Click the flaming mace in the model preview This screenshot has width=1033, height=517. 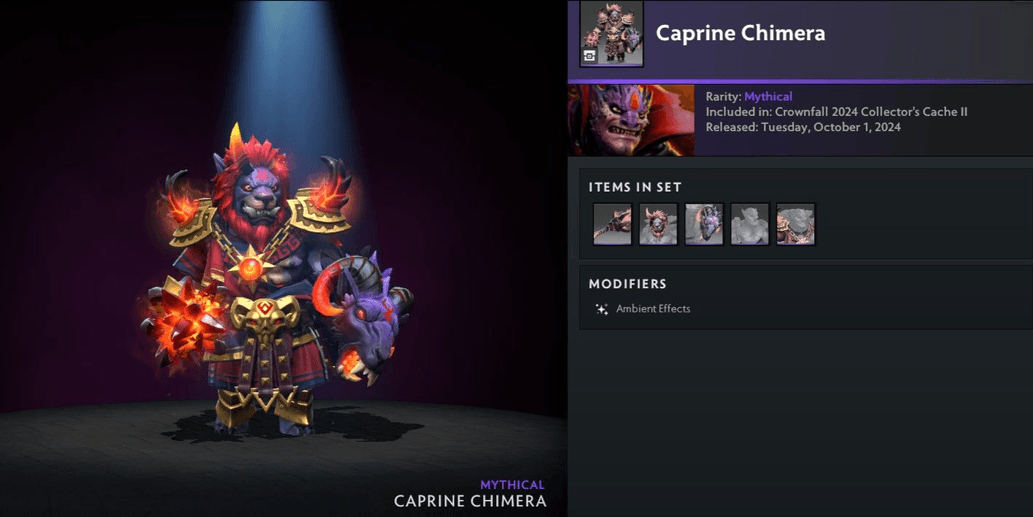coord(186,319)
